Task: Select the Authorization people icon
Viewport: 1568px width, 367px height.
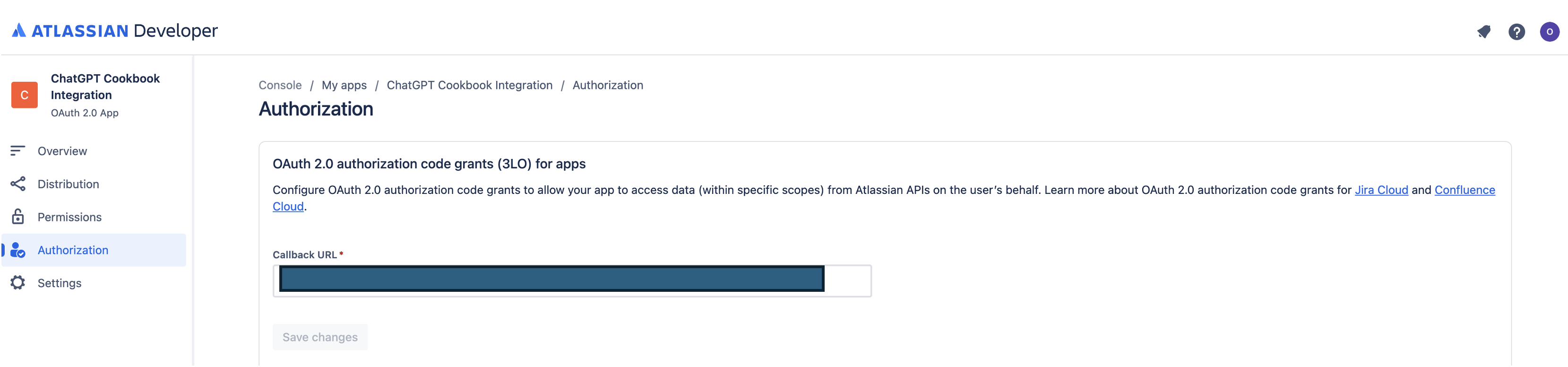Action: click(18, 250)
